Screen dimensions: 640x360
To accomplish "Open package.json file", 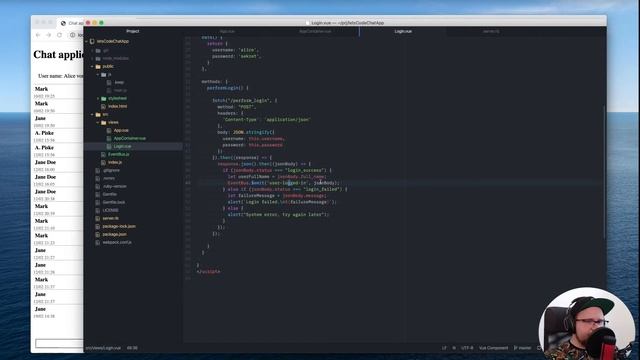I will pos(114,234).
